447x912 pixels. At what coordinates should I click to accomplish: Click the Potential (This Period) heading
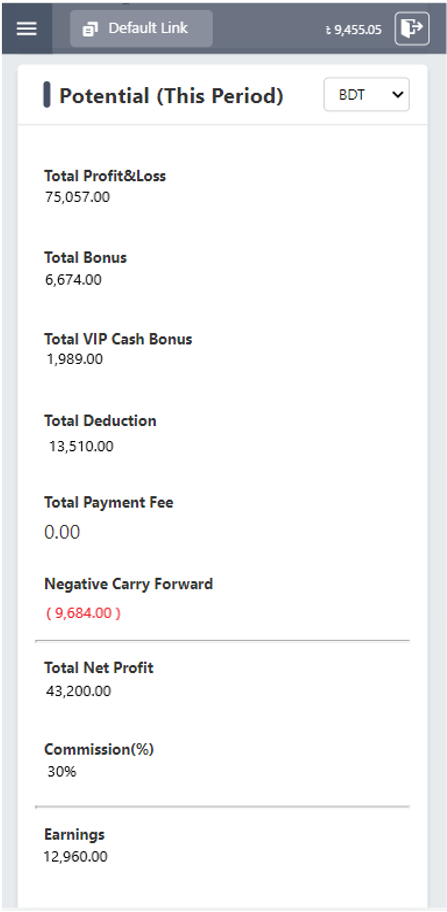tap(171, 95)
